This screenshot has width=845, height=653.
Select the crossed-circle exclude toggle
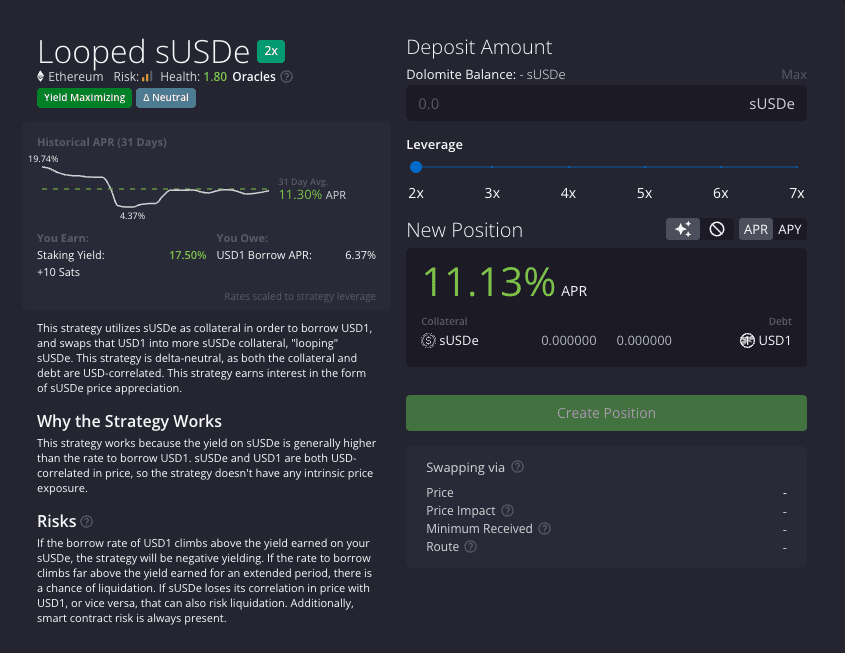coord(717,230)
